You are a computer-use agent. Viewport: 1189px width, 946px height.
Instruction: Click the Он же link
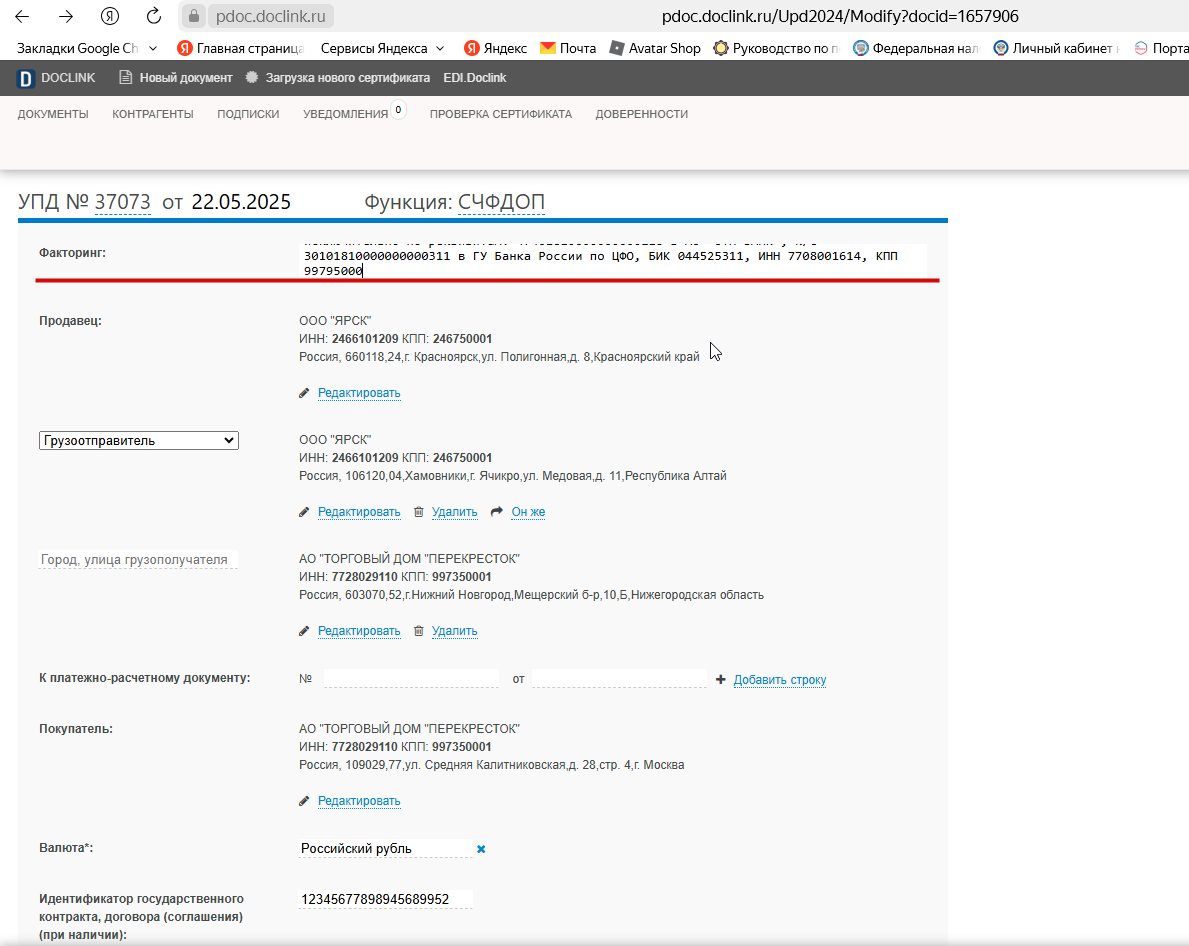pyautogui.click(x=528, y=512)
